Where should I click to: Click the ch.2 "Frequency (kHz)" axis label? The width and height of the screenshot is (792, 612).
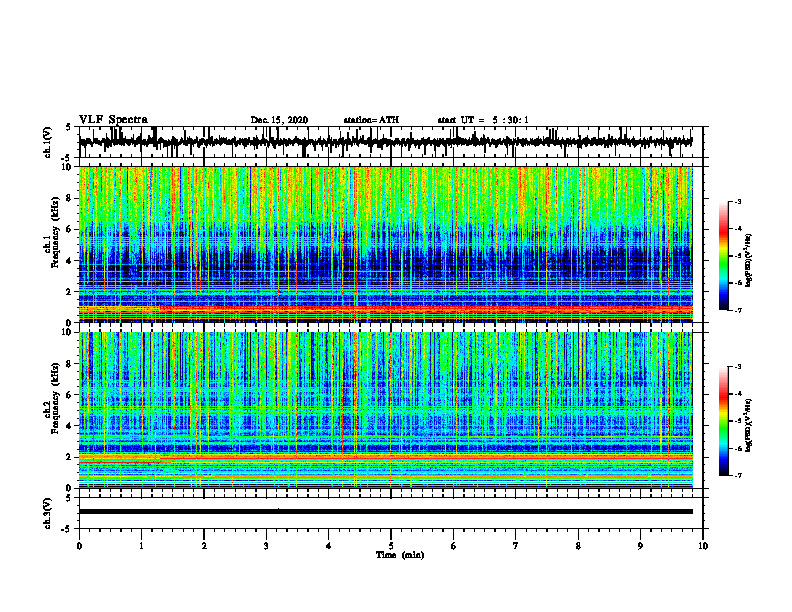coord(55,398)
